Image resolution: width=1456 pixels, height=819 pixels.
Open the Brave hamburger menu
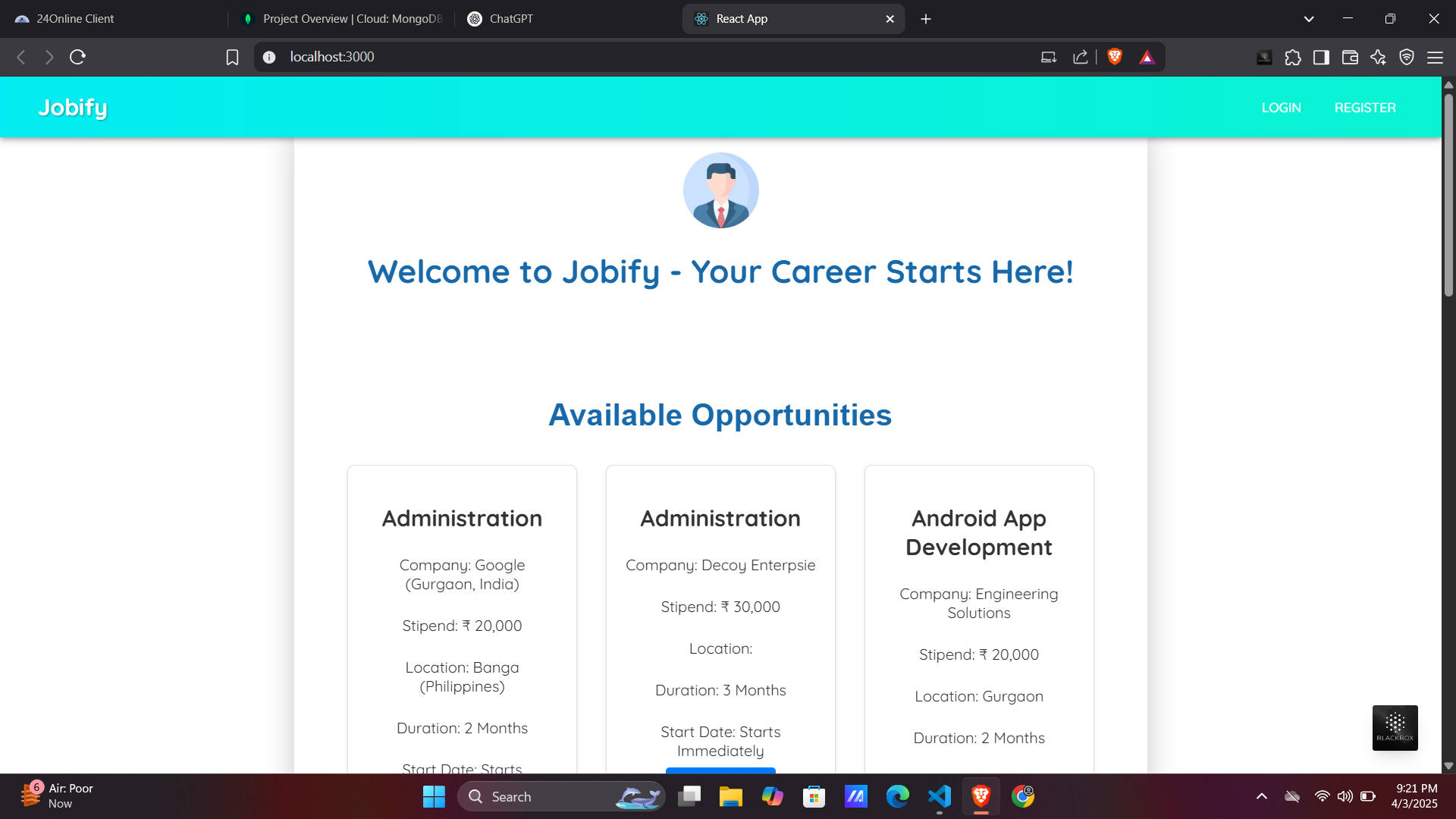1436,57
